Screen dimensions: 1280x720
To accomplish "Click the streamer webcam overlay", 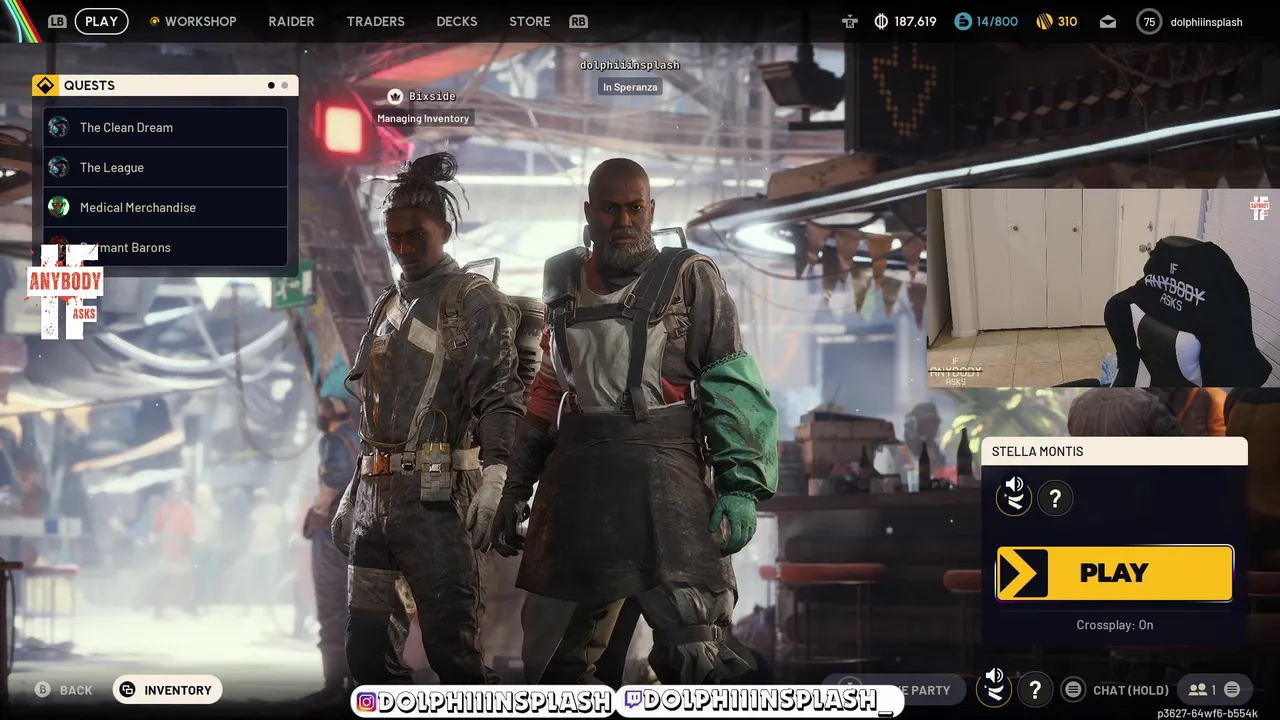I will [1102, 287].
